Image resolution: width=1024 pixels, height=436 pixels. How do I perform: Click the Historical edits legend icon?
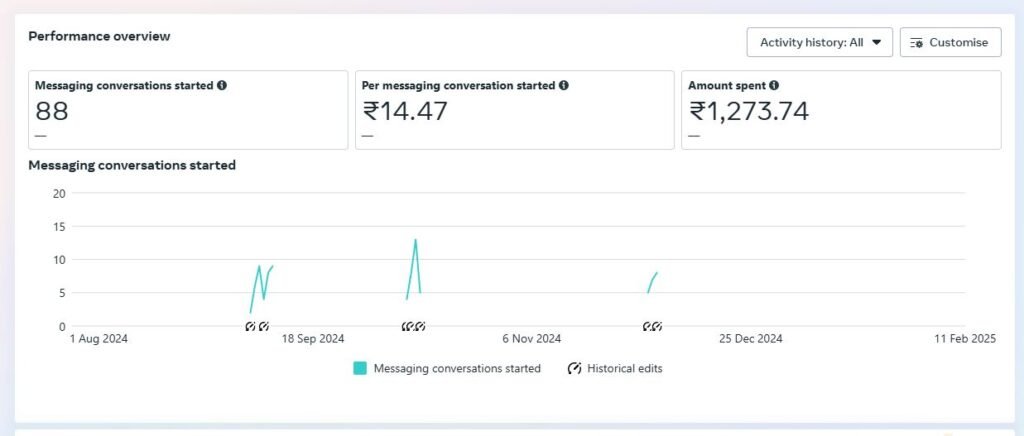574,368
